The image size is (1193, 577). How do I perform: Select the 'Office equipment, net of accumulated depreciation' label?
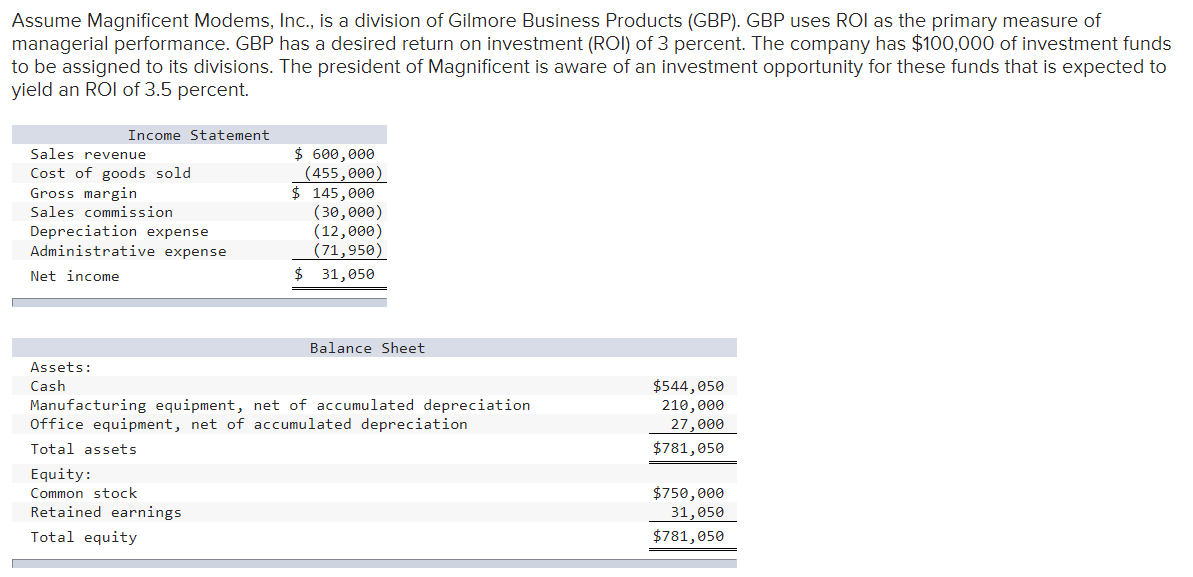tap(249, 425)
